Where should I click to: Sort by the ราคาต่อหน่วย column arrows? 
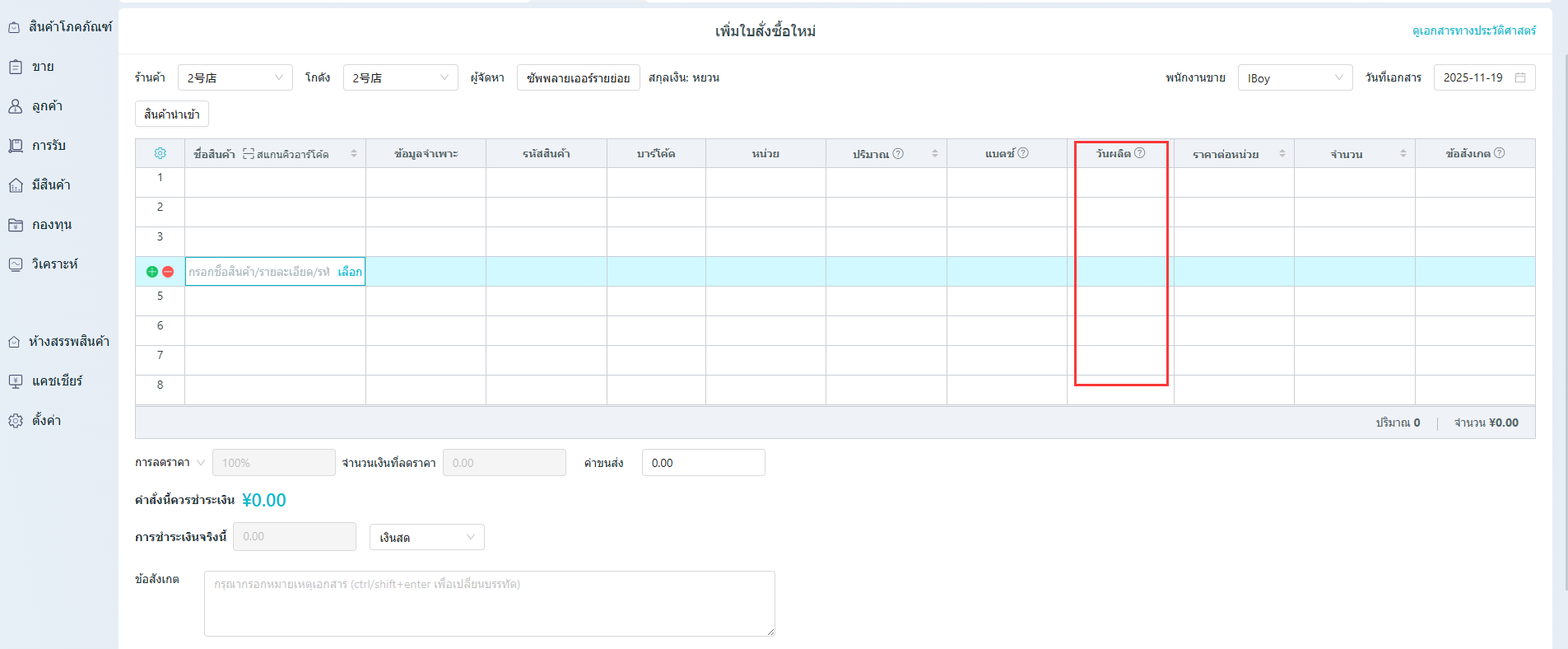pos(1282,154)
